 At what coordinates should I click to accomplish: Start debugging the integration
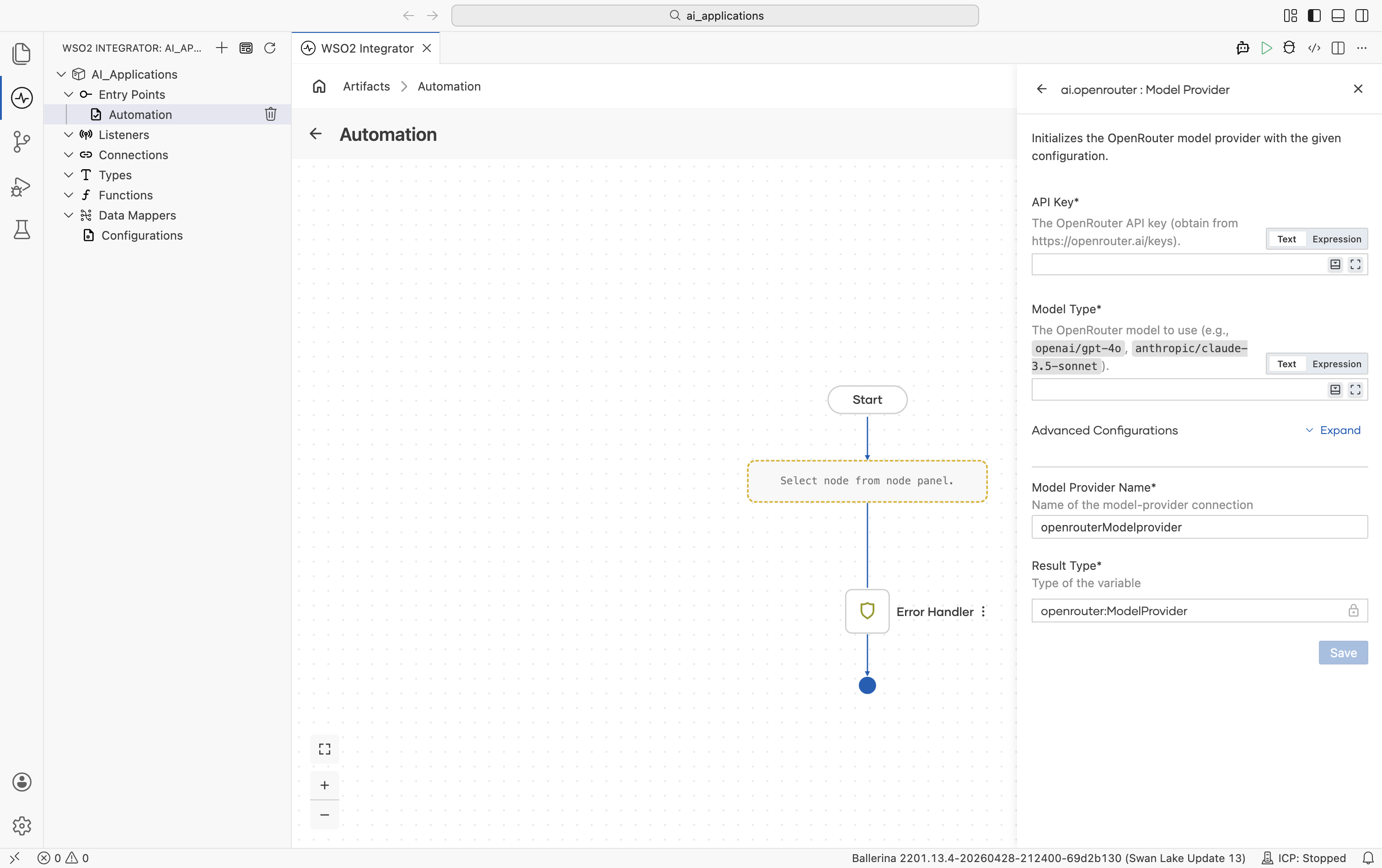(x=1289, y=48)
